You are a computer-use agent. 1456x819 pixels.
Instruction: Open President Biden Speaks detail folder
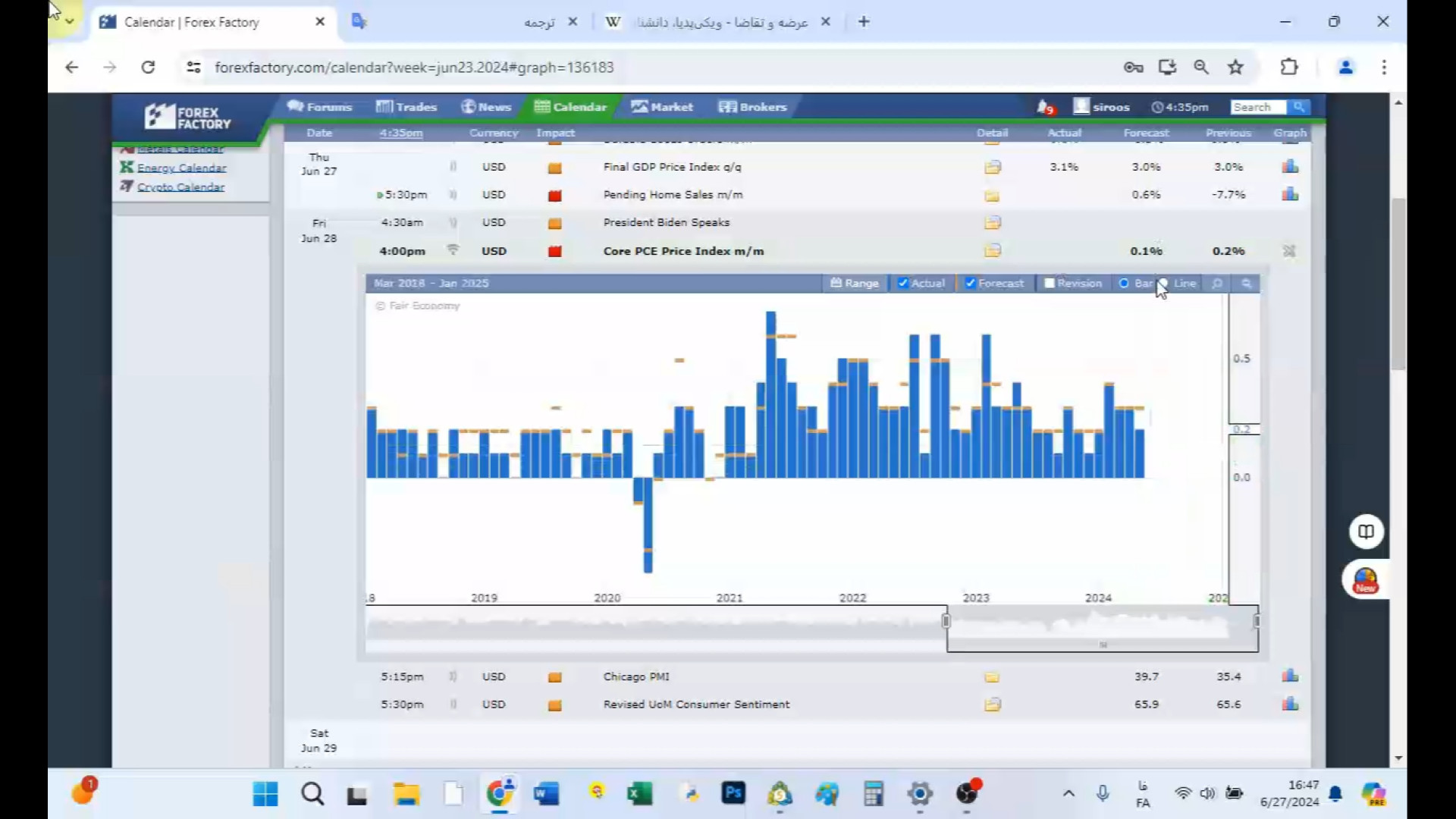pyautogui.click(x=993, y=222)
